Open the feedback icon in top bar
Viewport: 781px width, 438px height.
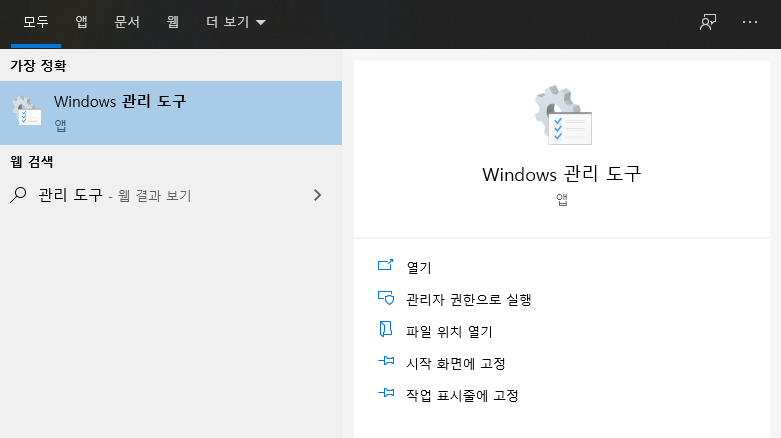[708, 22]
